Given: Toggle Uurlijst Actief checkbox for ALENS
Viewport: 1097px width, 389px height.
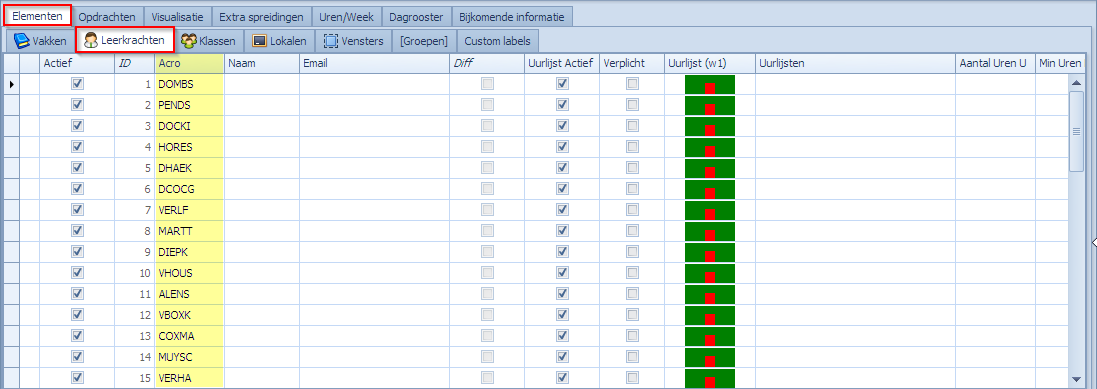Looking at the screenshot, I should (x=562, y=293).
